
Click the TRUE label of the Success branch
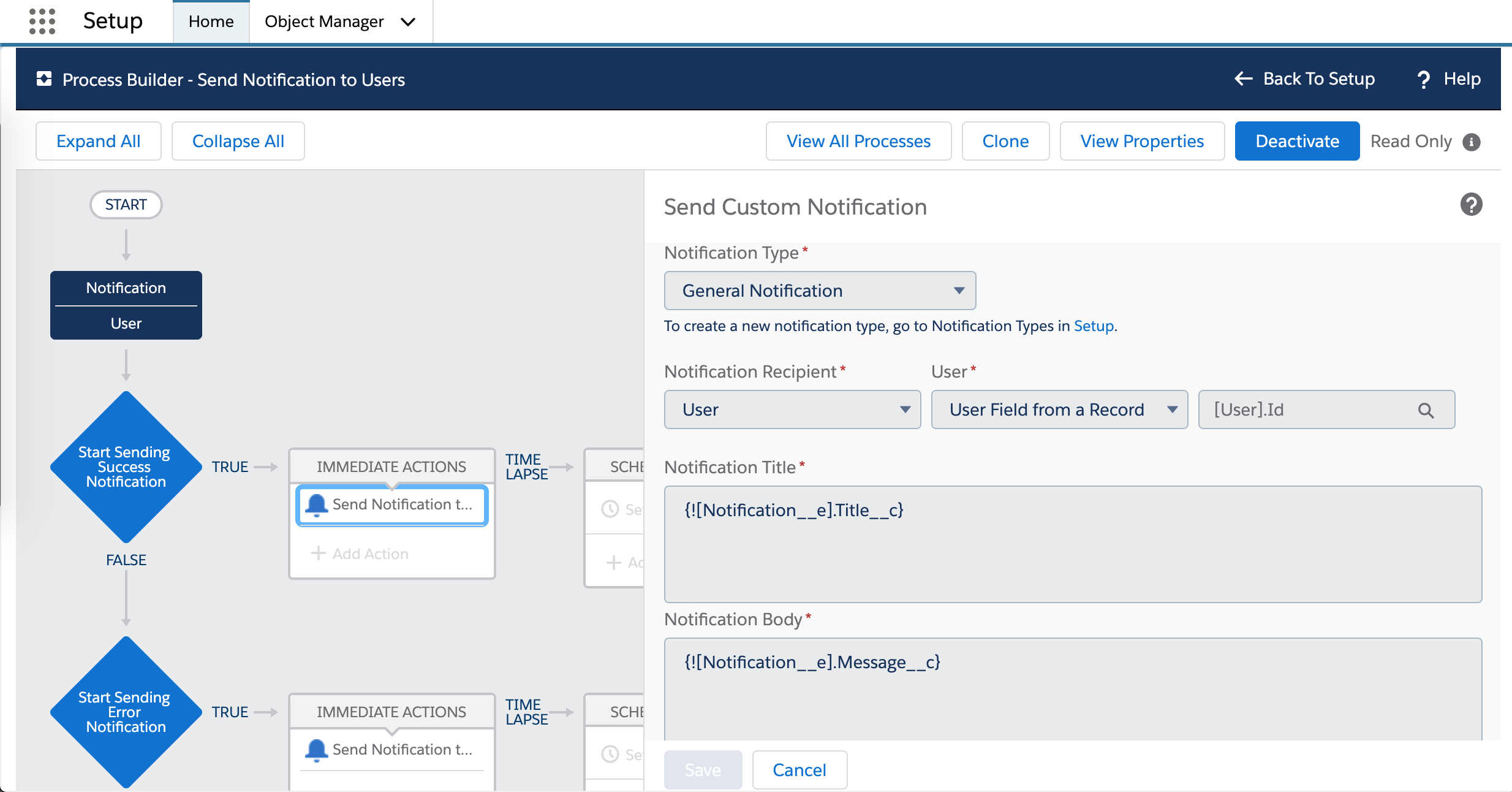[x=230, y=466]
